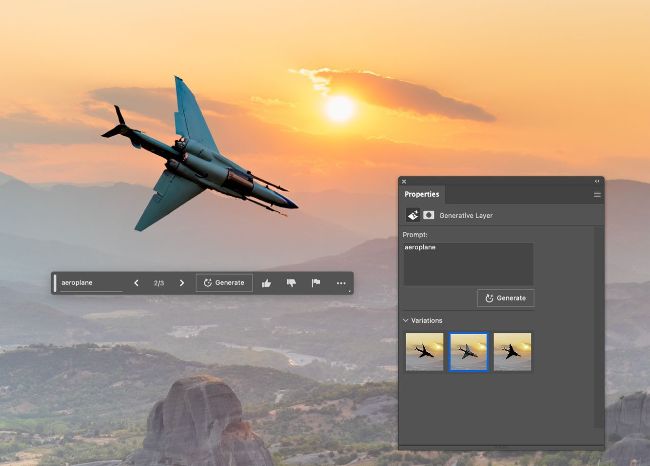Click the Properties panel vertical scrollbar
650x466 pixels.
598,328
